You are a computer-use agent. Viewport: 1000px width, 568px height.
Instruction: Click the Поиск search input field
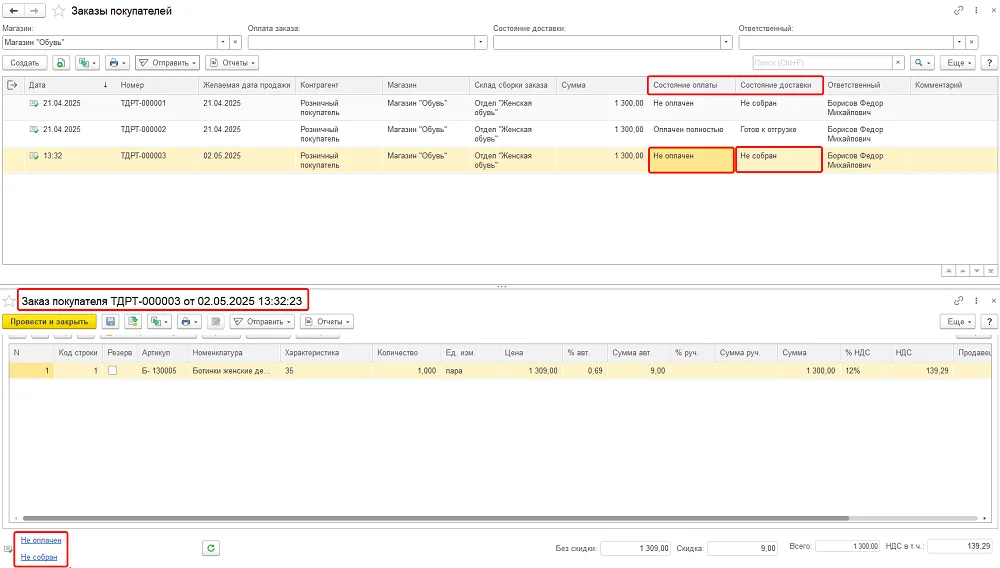822,62
